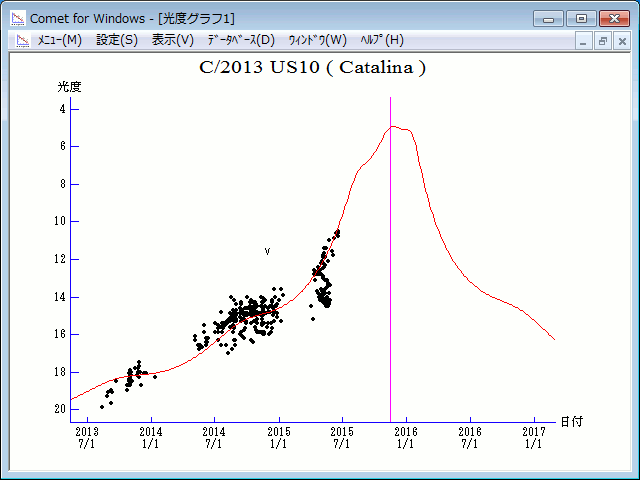Click the 2015 7/1 date label
The image size is (640, 480).
342,438
